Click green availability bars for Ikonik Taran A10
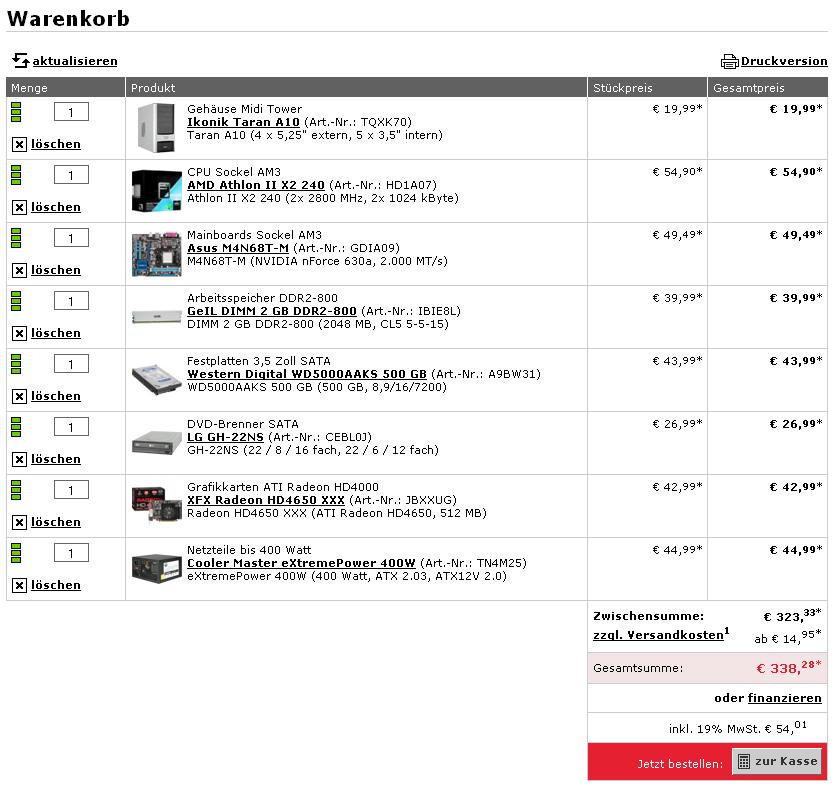Screen dimensions: 839x788 [16, 112]
